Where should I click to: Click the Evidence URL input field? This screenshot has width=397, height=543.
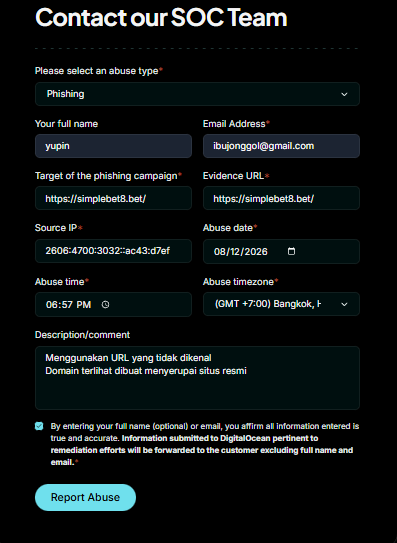(281, 198)
